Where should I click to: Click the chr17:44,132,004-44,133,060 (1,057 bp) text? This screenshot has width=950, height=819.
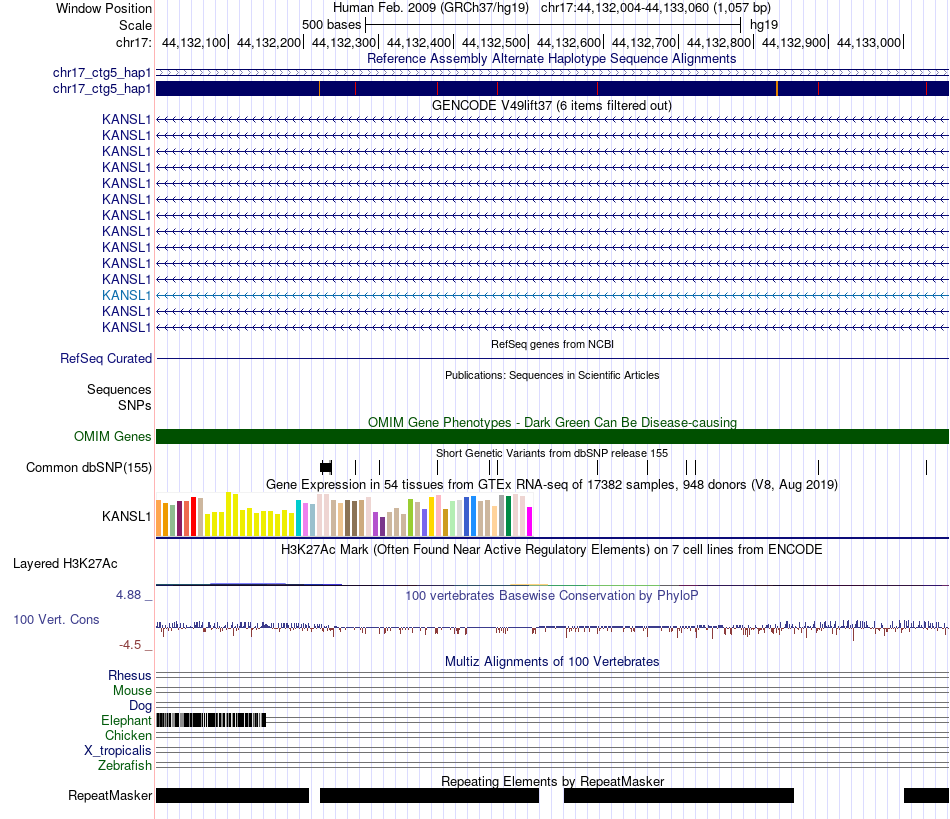coord(656,8)
